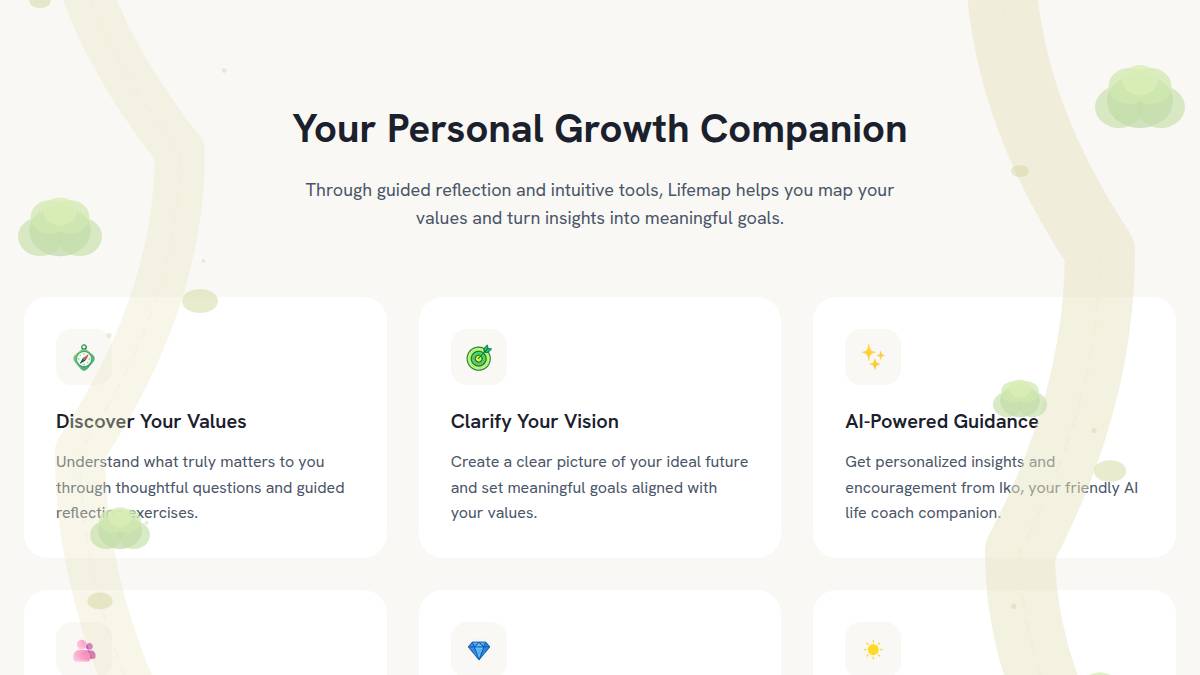Open the AI-Powered Guidance heading
Screen dimensions: 1200x675
pos(941,422)
